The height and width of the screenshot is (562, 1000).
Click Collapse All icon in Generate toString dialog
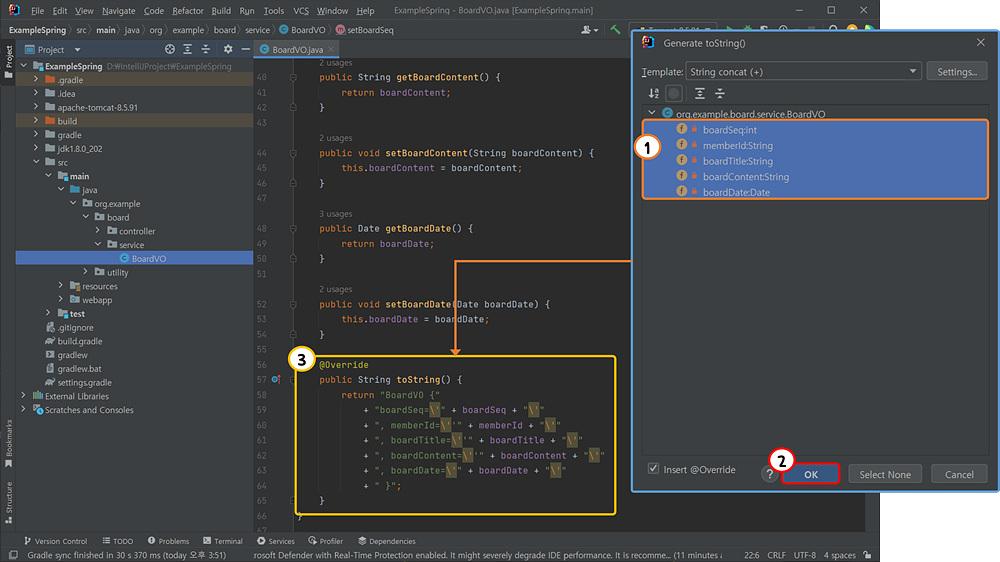(x=720, y=93)
